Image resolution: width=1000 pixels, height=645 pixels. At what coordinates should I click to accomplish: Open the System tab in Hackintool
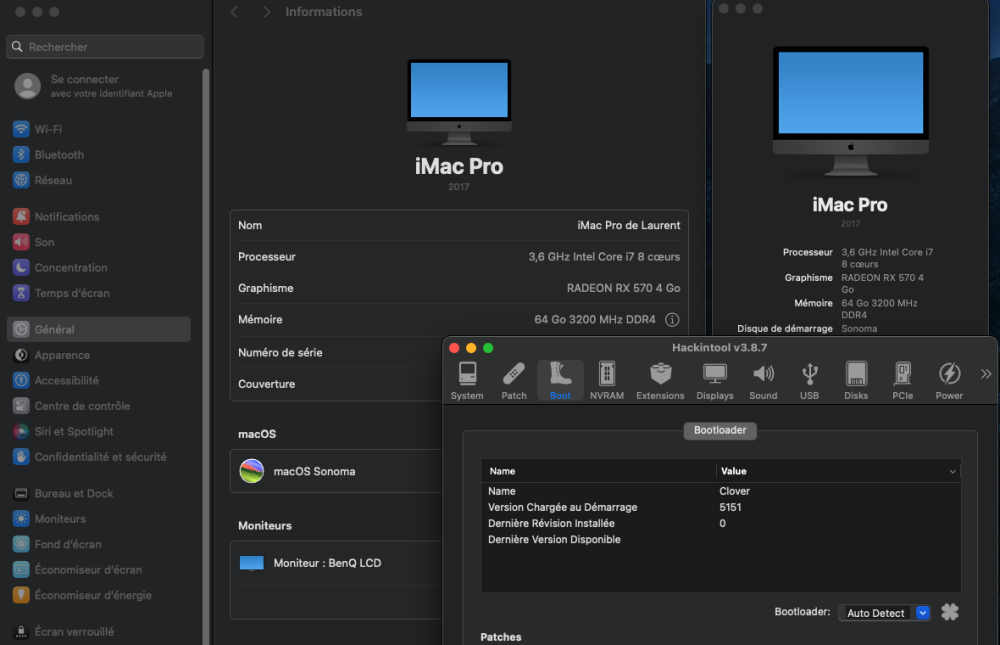click(467, 381)
